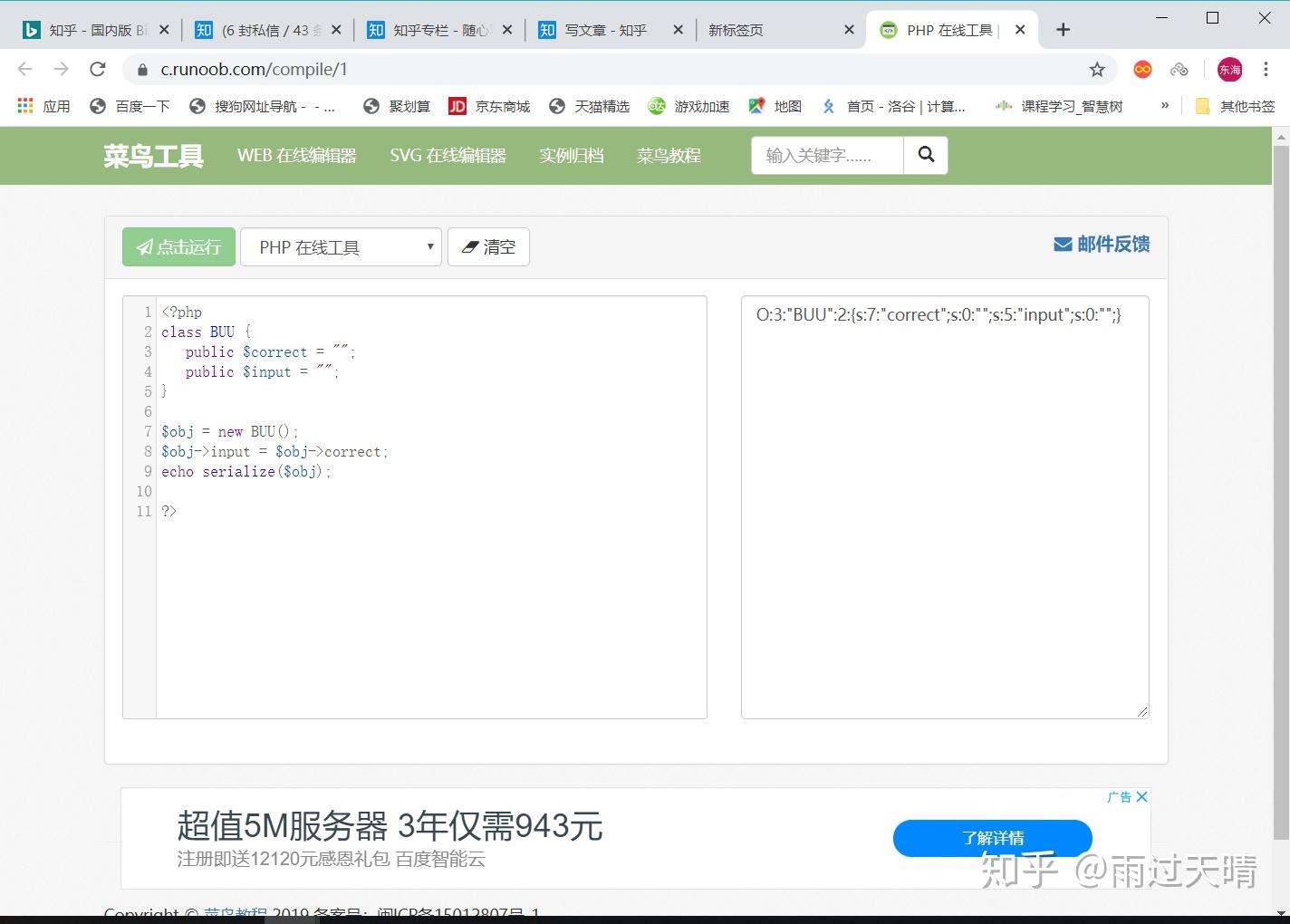This screenshot has width=1290, height=924.
Task: Open the 邮件反馈 link
Action: [1102, 245]
